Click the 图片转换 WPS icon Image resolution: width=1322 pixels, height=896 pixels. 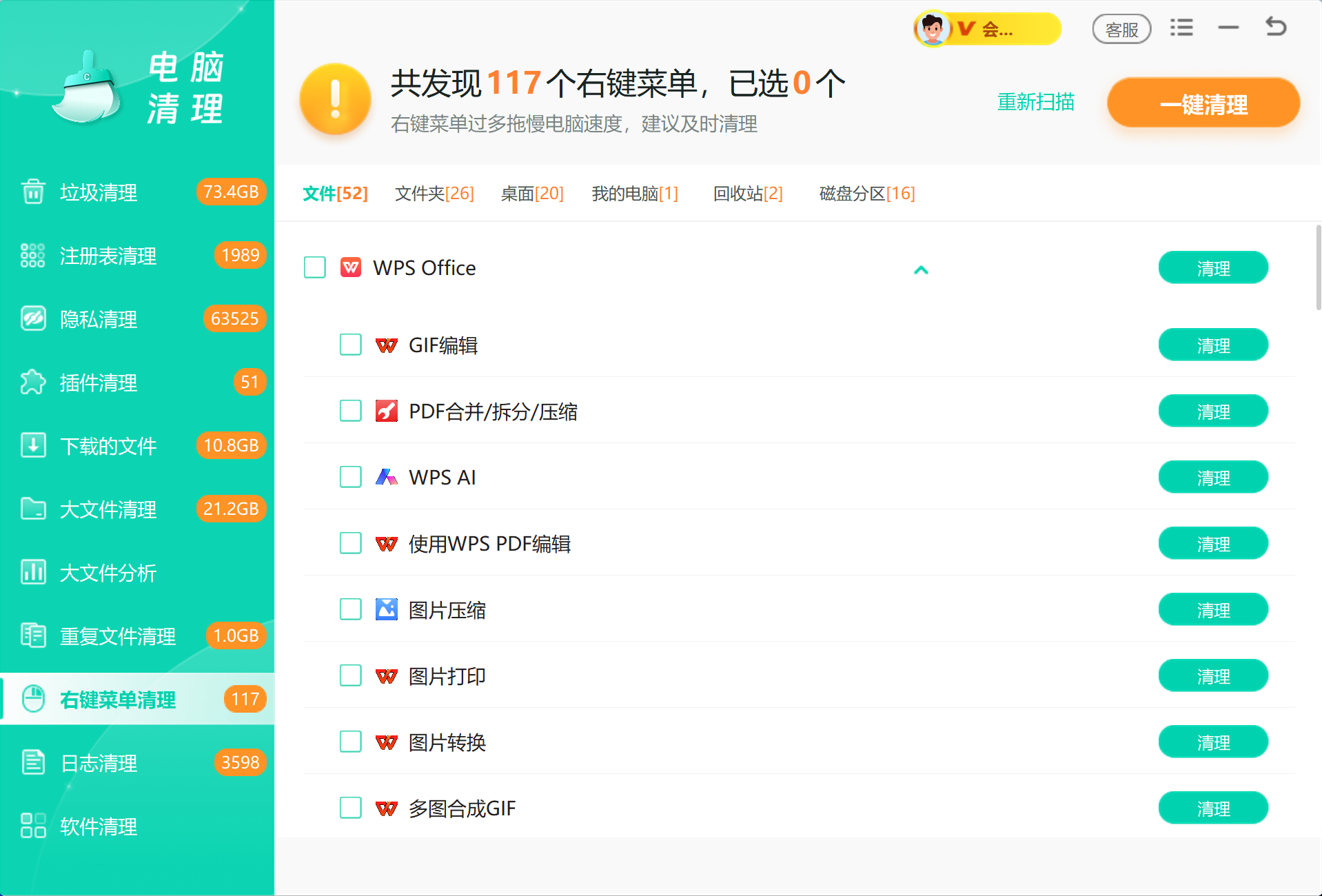pos(387,742)
